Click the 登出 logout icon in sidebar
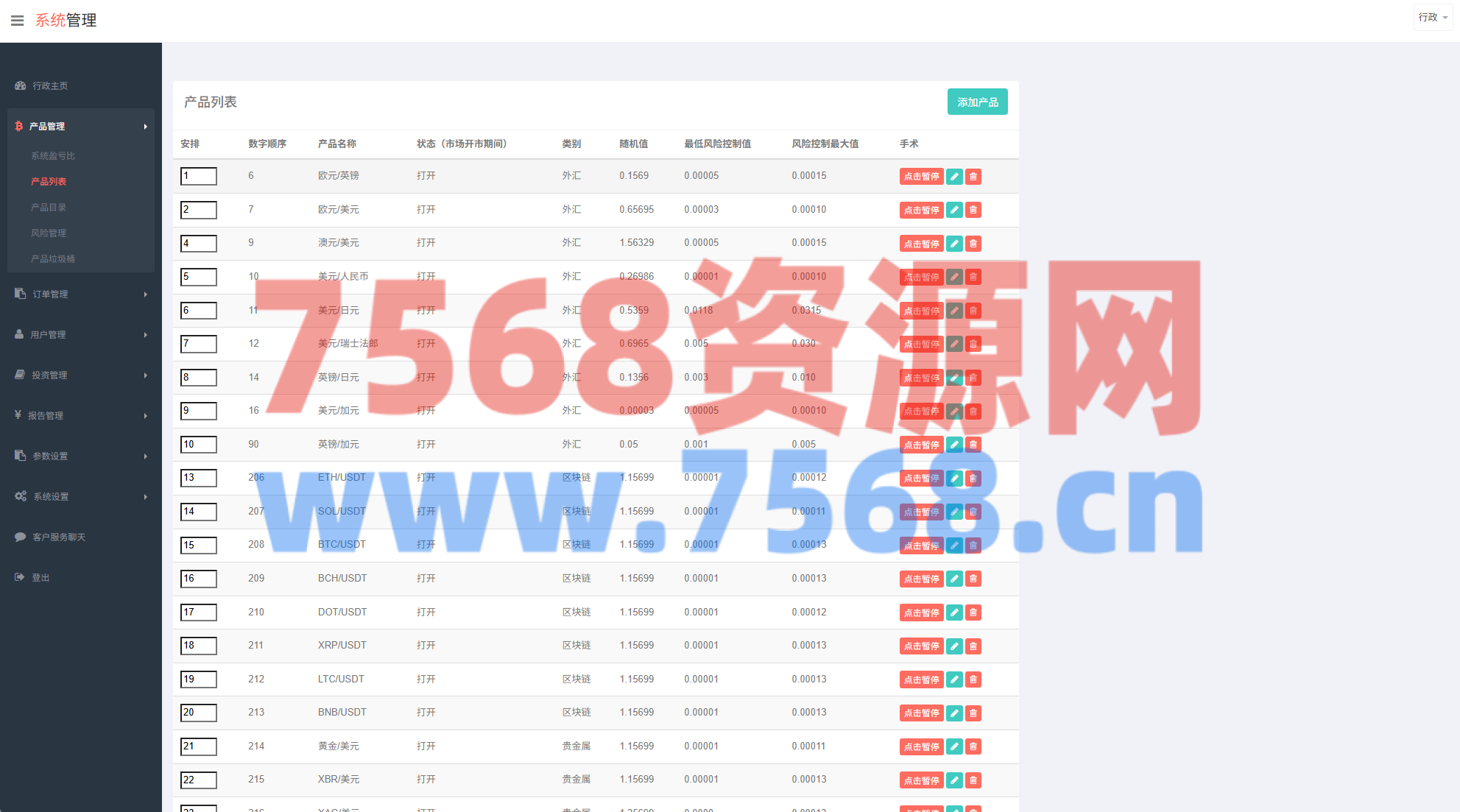Viewport: 1460px width, 812px height. (x=20, y=577)
